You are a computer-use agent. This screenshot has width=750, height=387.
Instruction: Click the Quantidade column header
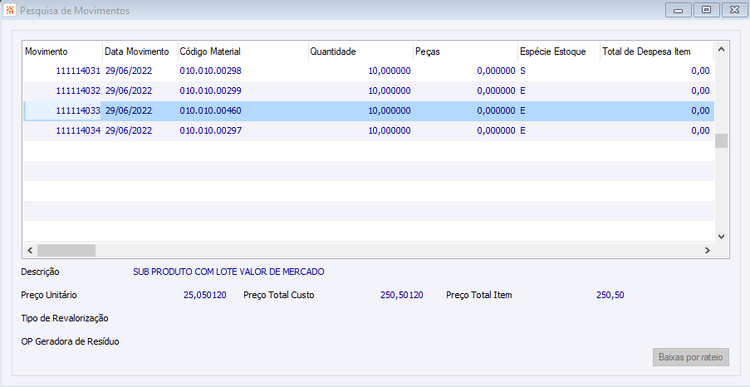click(x=360, y=52)
